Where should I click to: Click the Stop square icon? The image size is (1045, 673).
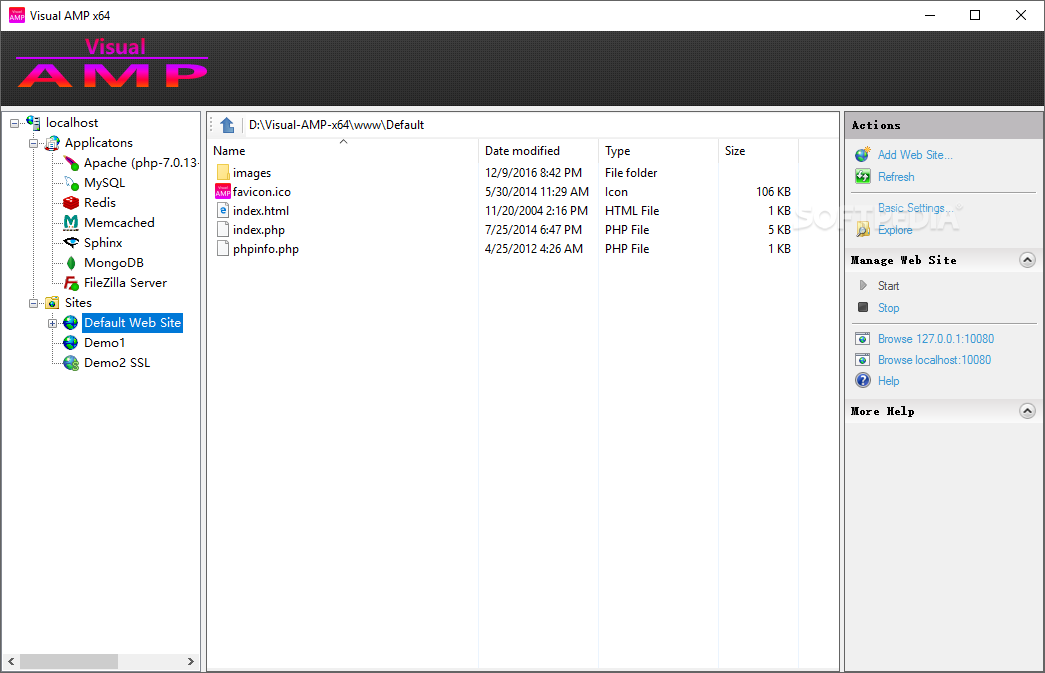point(863,307)
